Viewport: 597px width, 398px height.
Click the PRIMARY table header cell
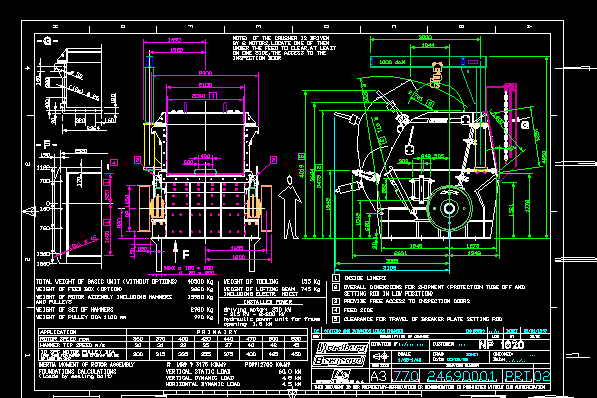[217, 332]
